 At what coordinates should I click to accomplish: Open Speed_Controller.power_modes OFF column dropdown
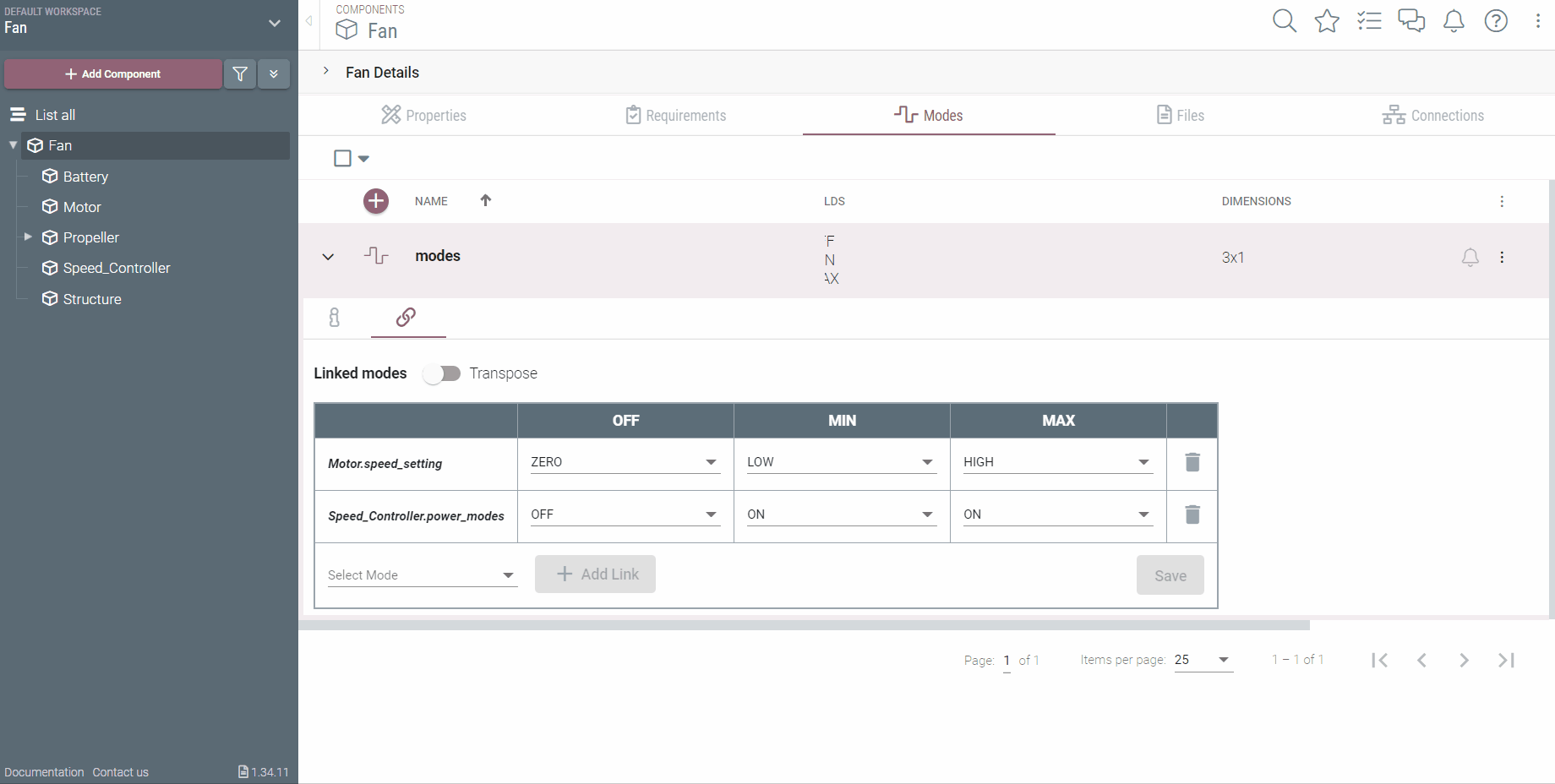pyautogui.click(x=625, y=514)
